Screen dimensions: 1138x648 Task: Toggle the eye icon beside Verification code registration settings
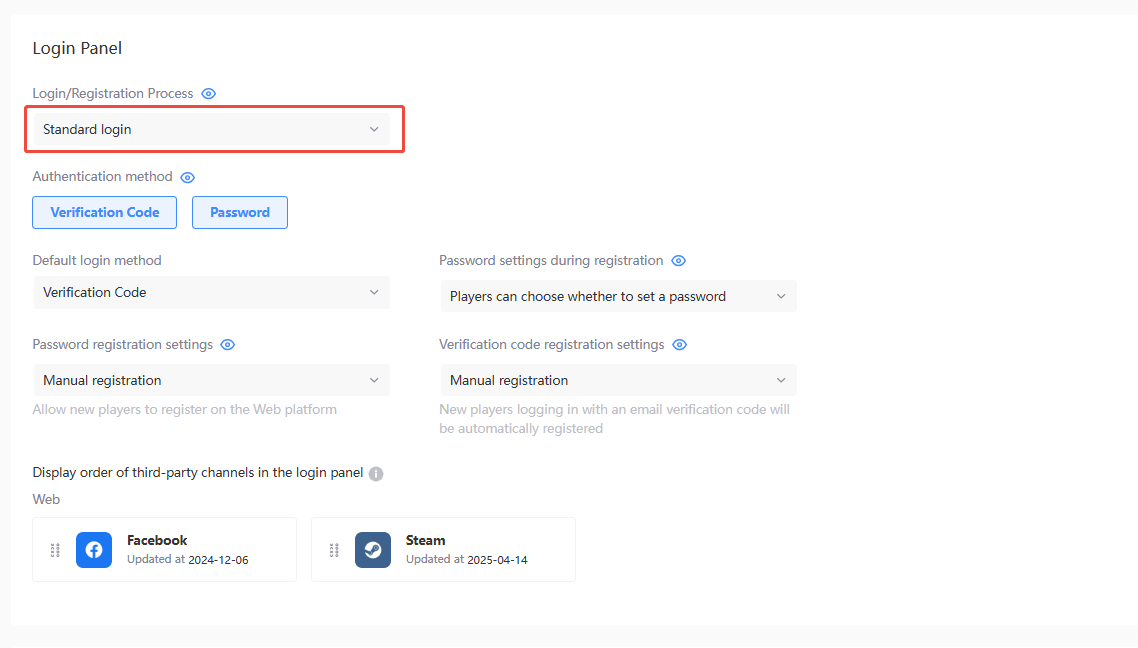click(x=679, y=344)
